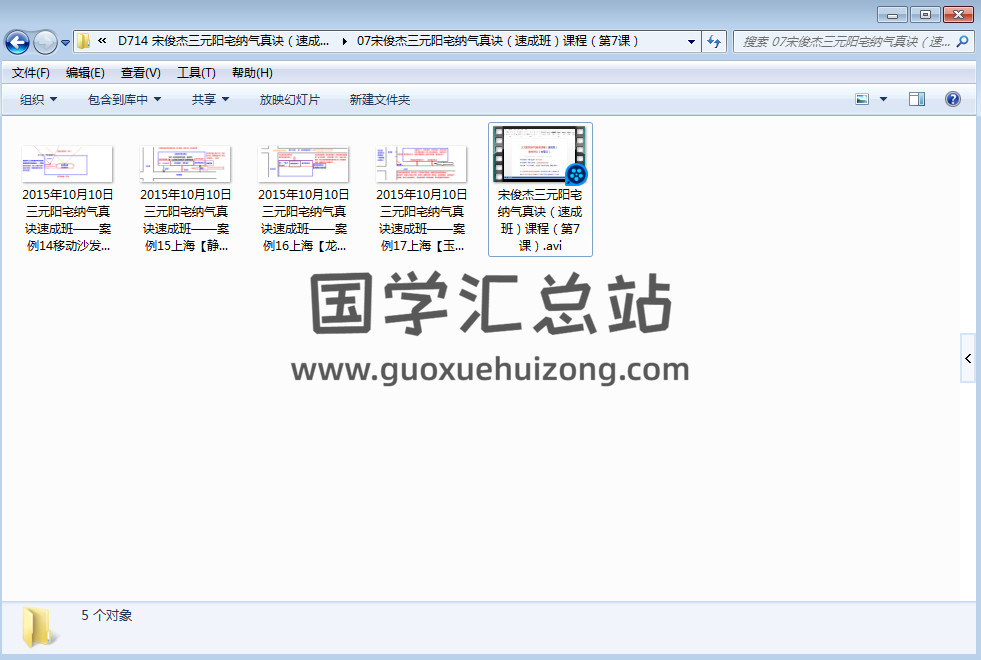Viewport: 981px width, 660px height.
Task: Open the 工具(T) menu
Action: (196, 73)
